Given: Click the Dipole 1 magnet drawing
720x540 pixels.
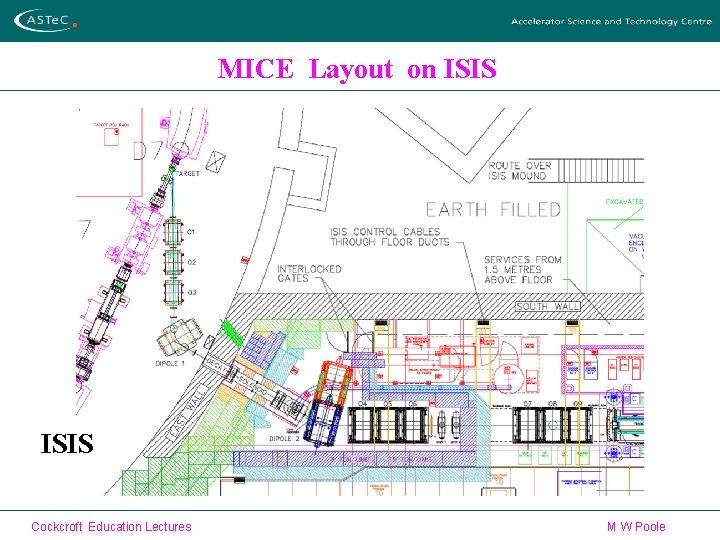Looking at the screenshot, I should pos(180,337).
